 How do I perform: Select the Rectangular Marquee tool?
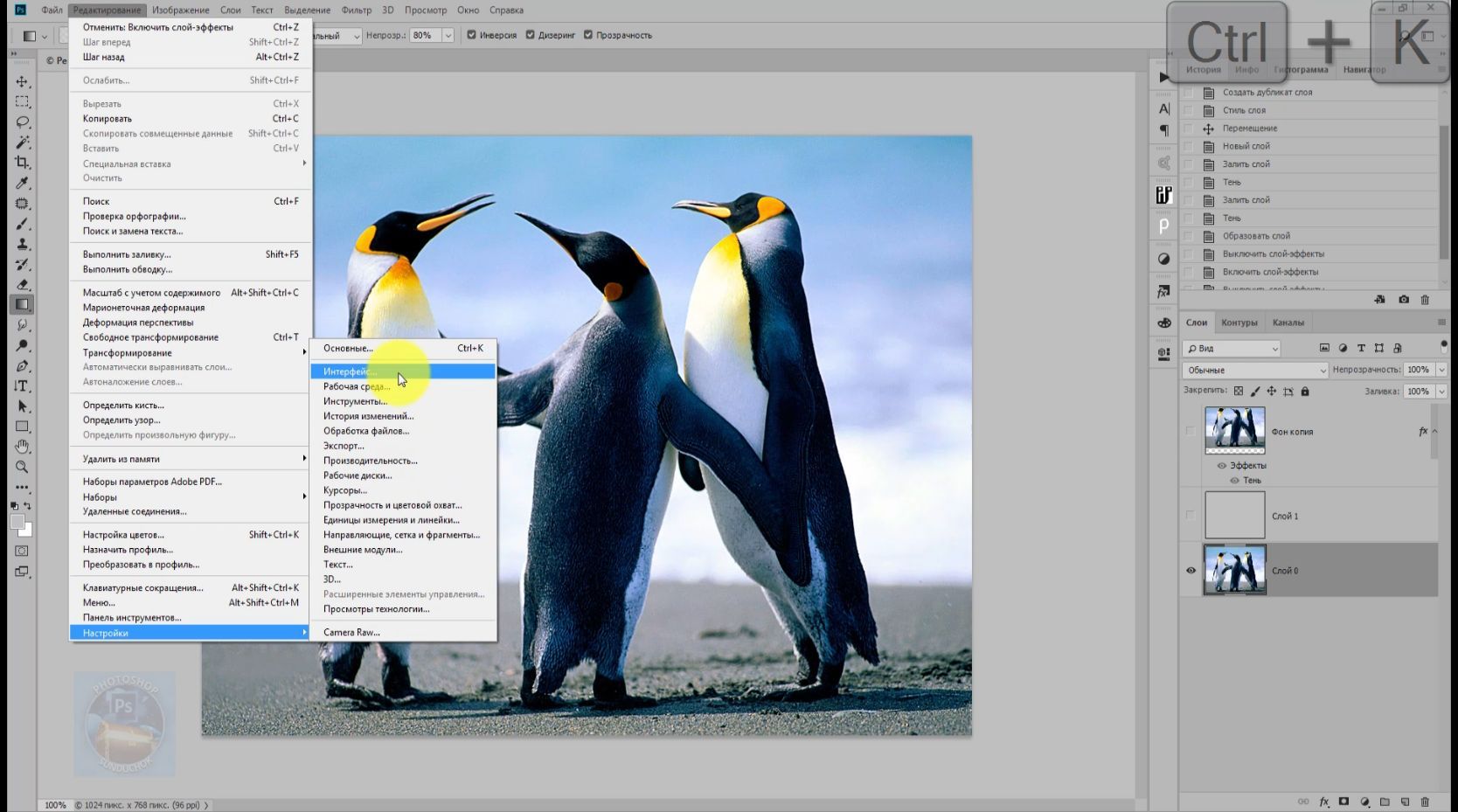click(x=22, y=101)
